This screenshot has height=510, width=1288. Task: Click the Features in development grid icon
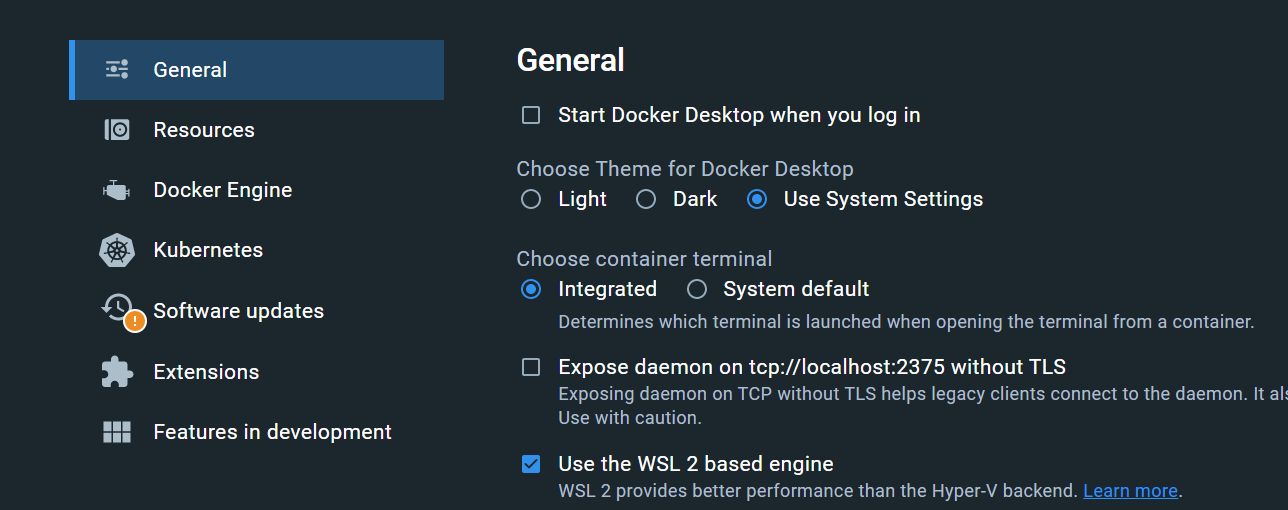[x=117, y=432]
